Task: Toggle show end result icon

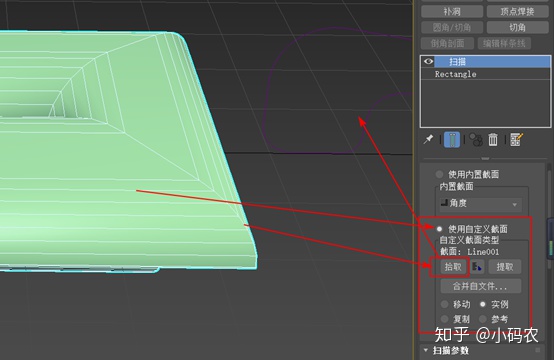Action: (452, 140)
